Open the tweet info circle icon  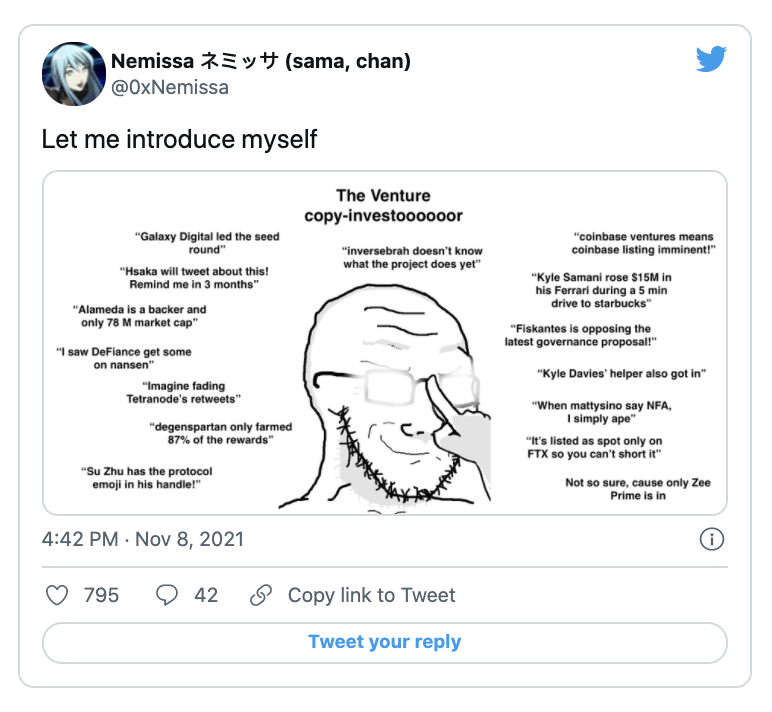click(711, 539)
